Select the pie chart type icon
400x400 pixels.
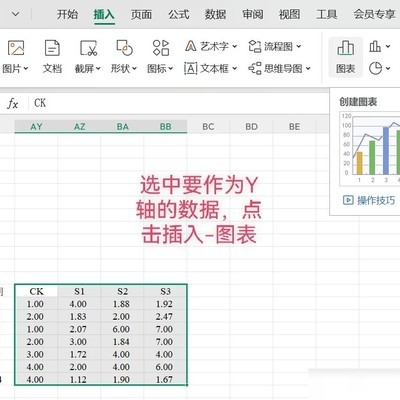pos(375,69)
